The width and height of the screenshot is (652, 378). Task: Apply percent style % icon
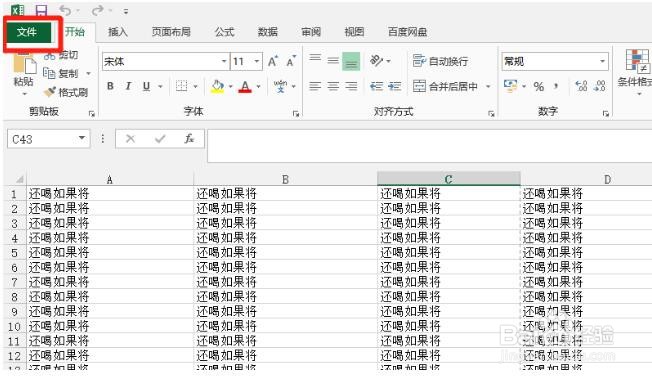pos(539,86)
